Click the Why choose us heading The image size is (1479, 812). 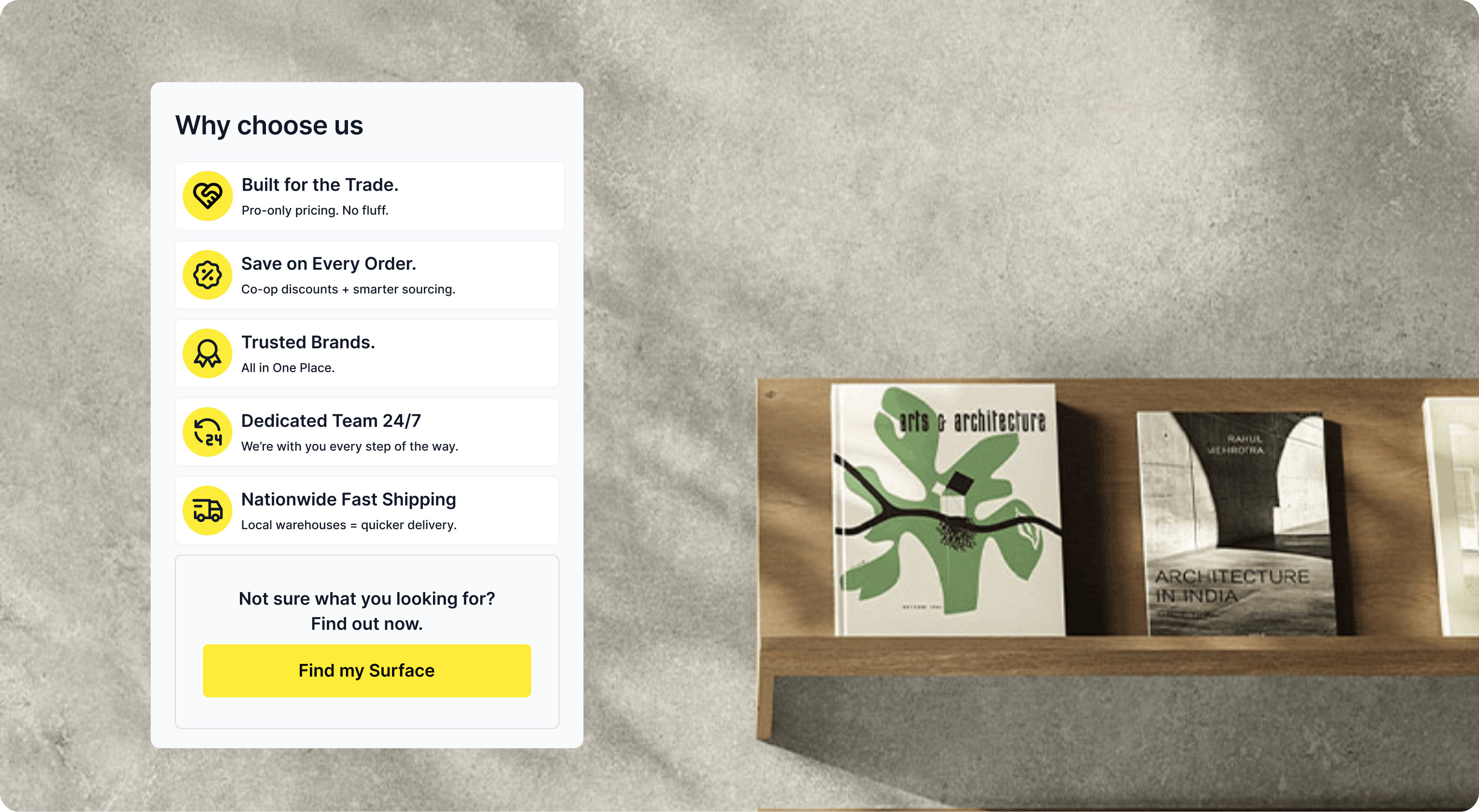tap(269, 125)
